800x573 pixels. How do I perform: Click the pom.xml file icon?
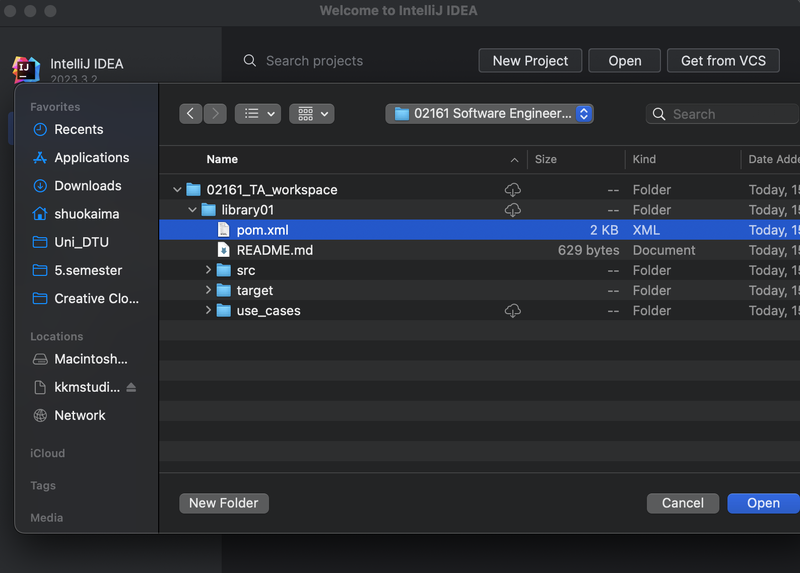pyautogui.click(x=223, y=230)
